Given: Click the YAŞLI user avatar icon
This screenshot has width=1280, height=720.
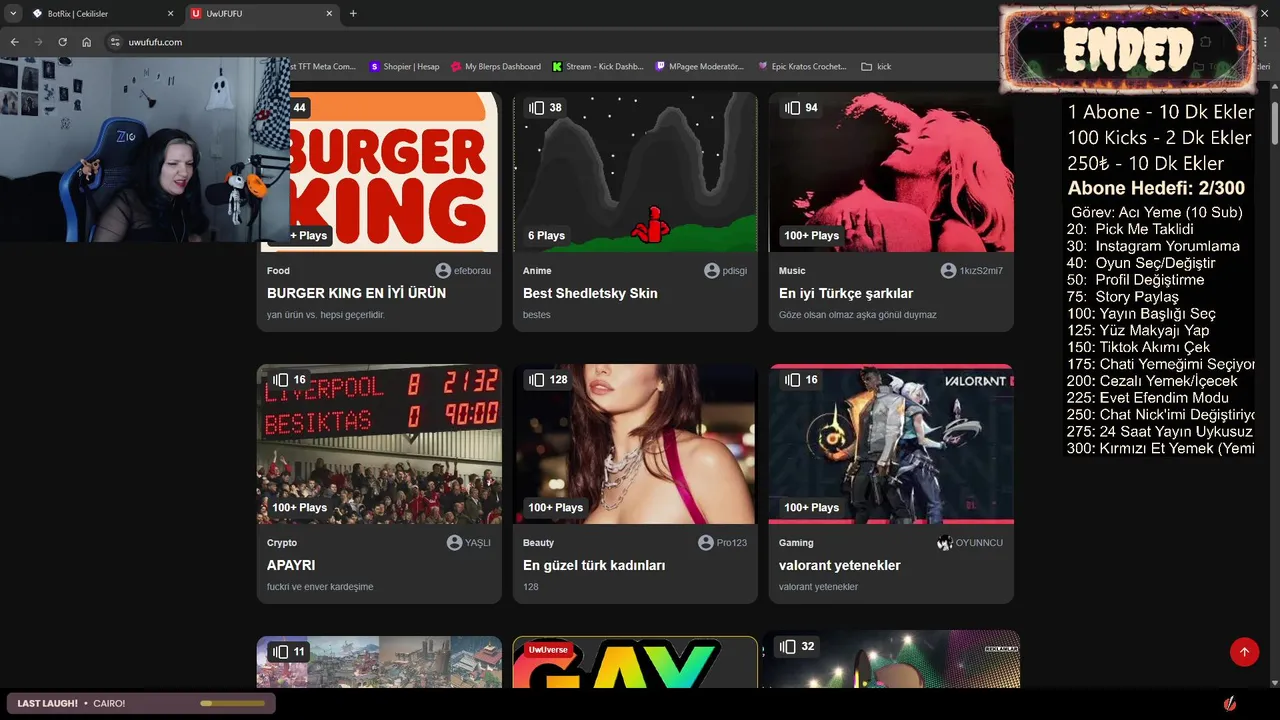Looking at the screenshot, I should point(455,543).
